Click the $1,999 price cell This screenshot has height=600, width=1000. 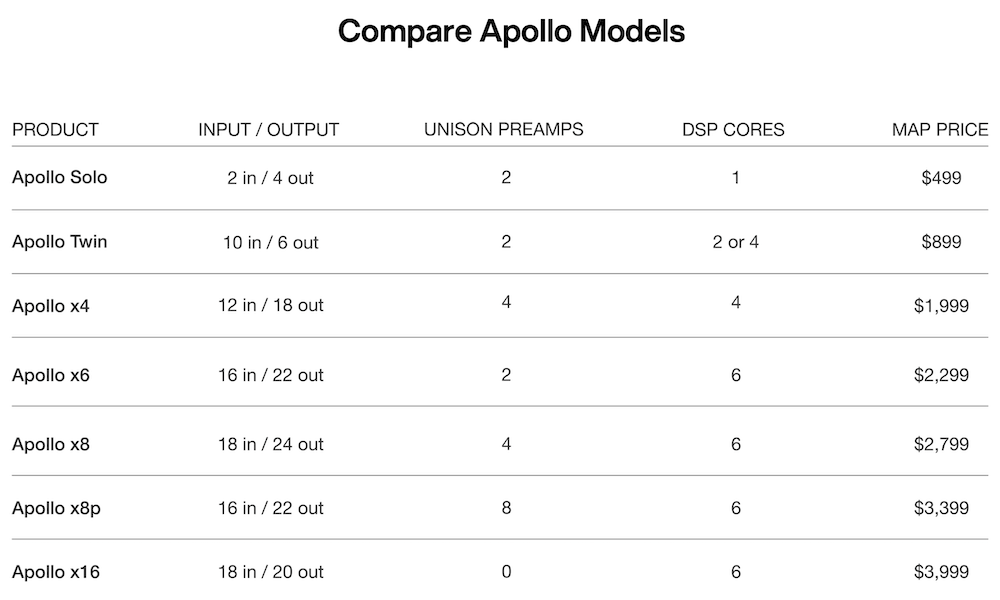tap(941, 306)
